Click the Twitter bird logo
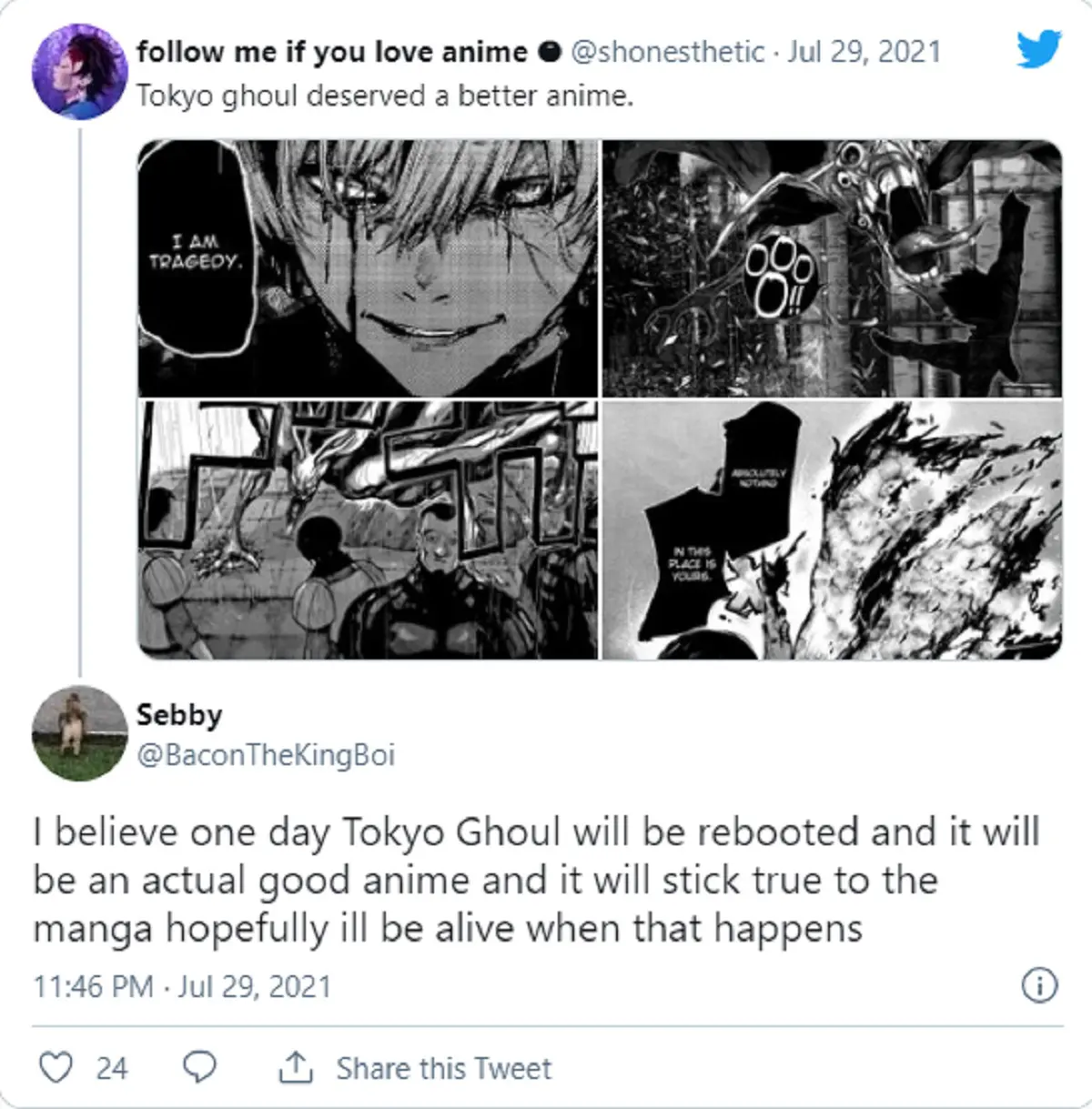1092x1109 pixels. point(1039,49)
